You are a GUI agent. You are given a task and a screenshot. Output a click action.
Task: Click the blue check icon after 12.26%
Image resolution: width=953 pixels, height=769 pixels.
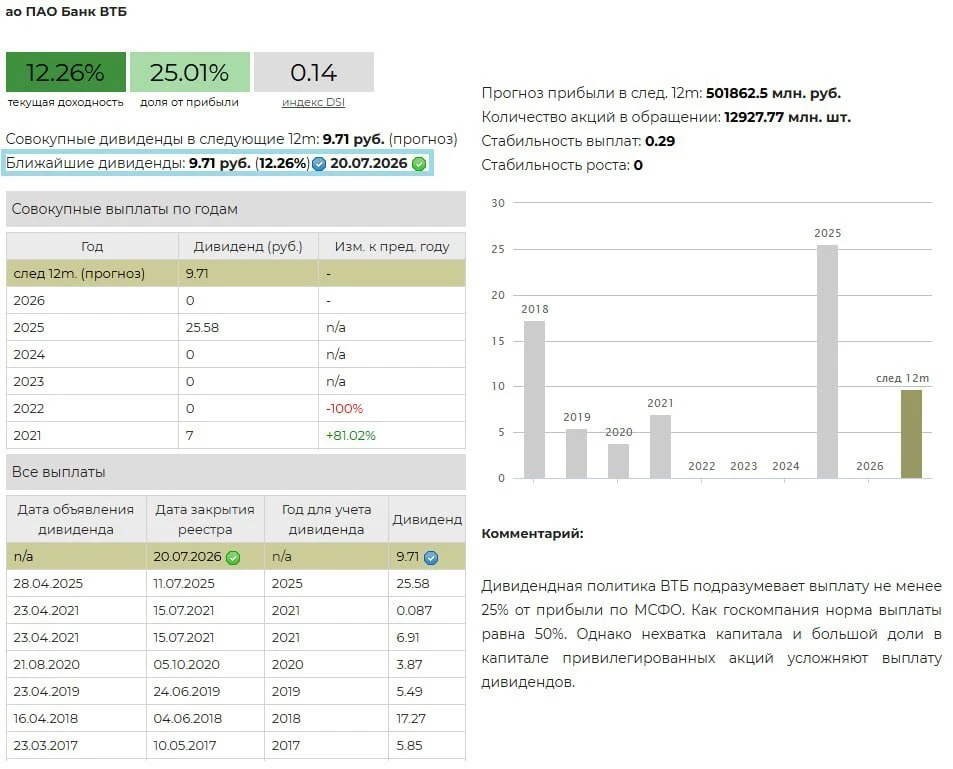(319, 164)
